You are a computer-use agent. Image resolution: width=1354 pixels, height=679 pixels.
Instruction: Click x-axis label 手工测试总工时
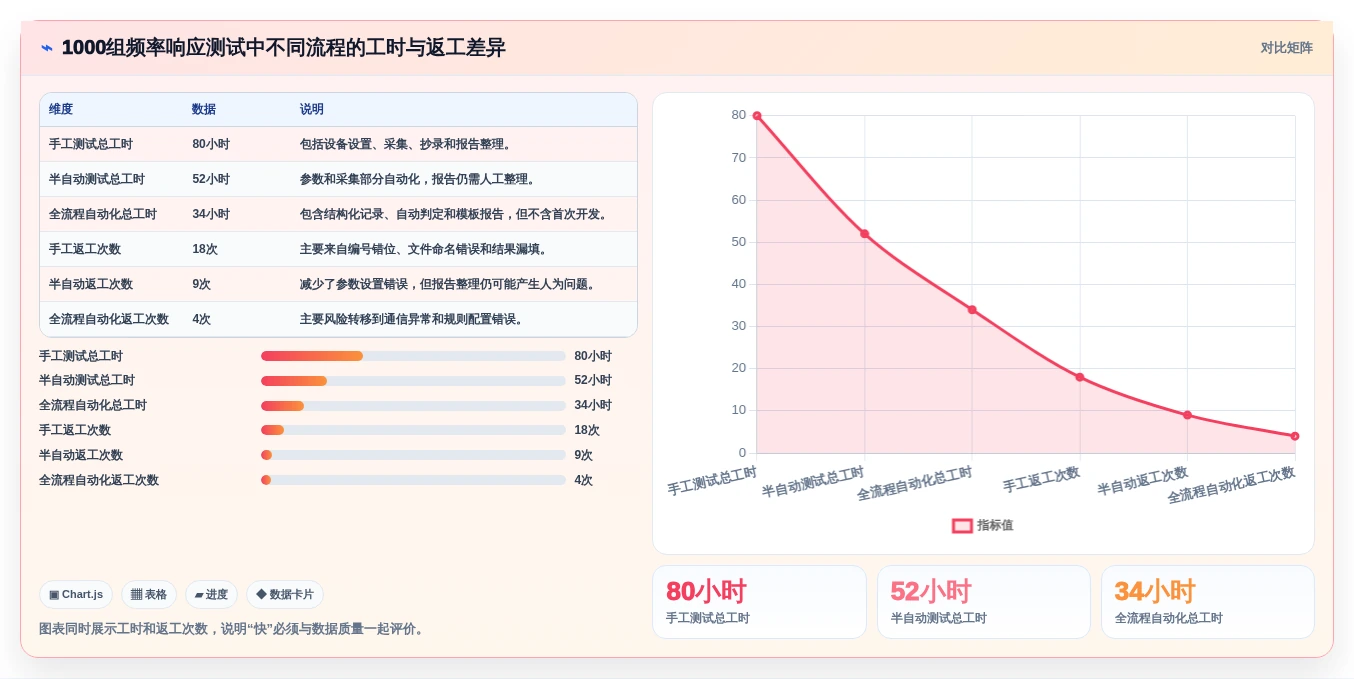tap(712, 481)
